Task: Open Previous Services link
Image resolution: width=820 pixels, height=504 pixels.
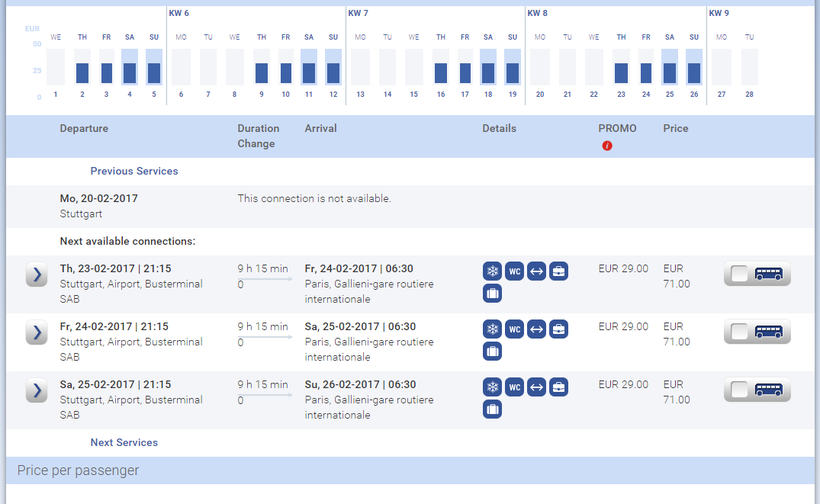Action: coord(134,171)
